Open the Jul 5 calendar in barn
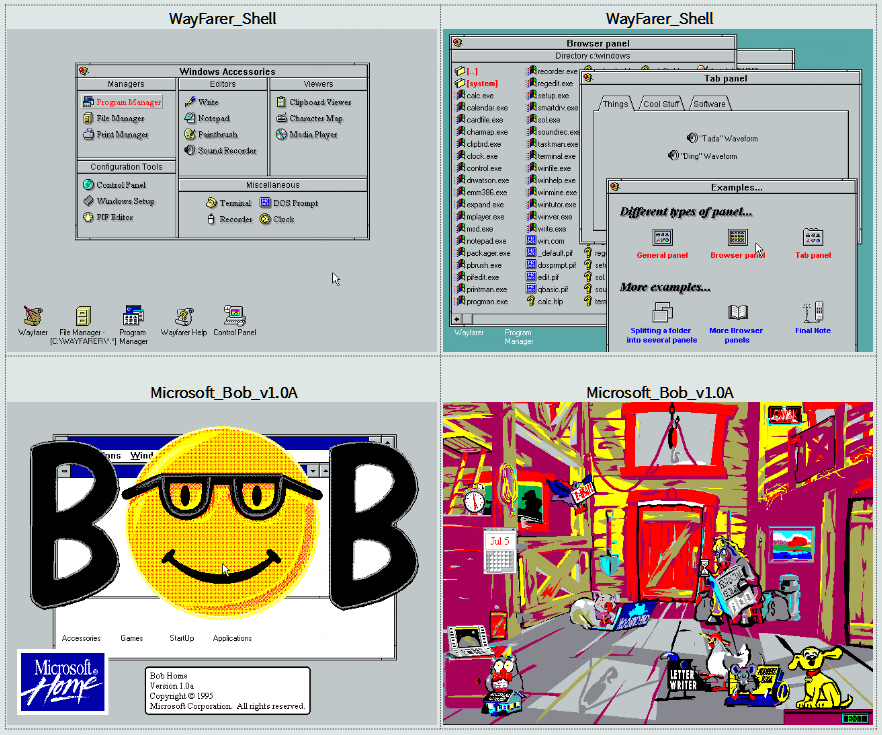The height and width of the screenshot is (735, 882). pos(500,551)
